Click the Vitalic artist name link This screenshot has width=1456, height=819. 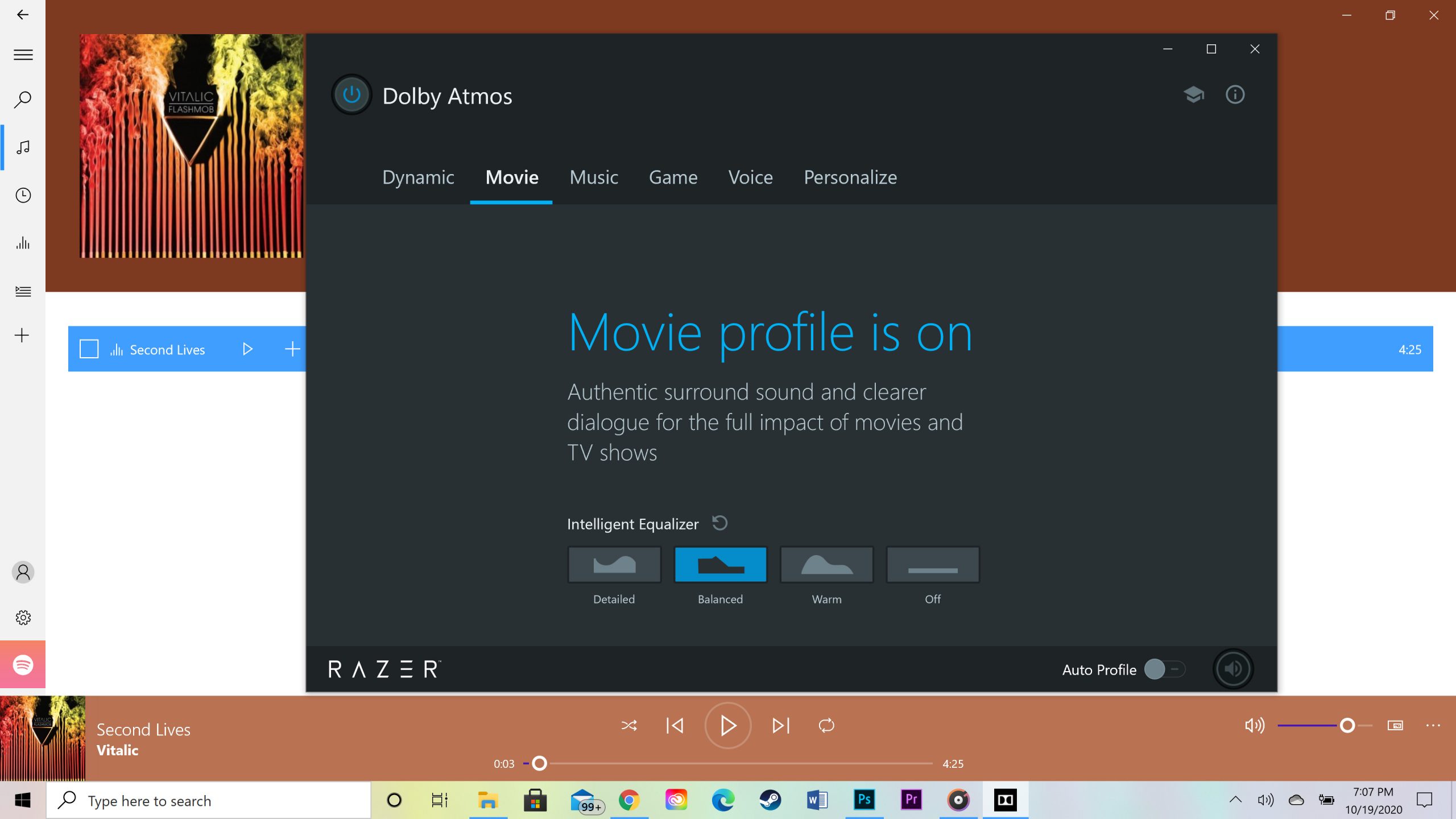117,750
